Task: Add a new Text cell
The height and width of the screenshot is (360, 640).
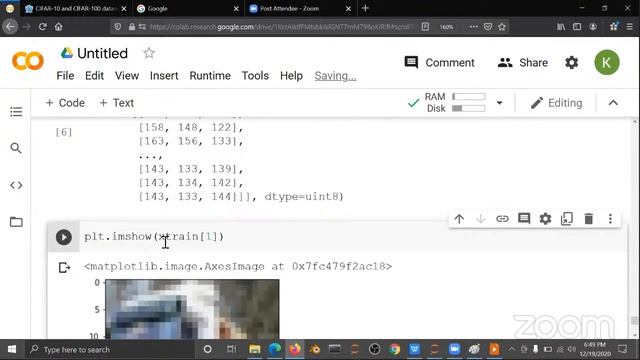Action: click(x=117, y=103)
